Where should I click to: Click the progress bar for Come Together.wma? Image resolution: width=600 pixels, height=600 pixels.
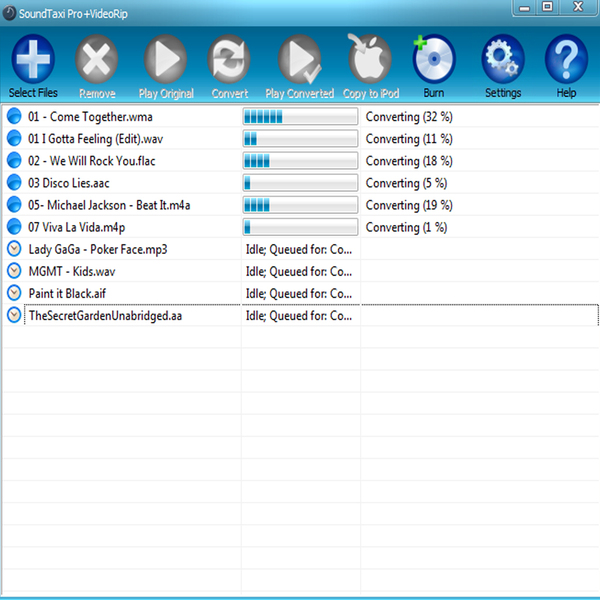[x=300, y=116]
